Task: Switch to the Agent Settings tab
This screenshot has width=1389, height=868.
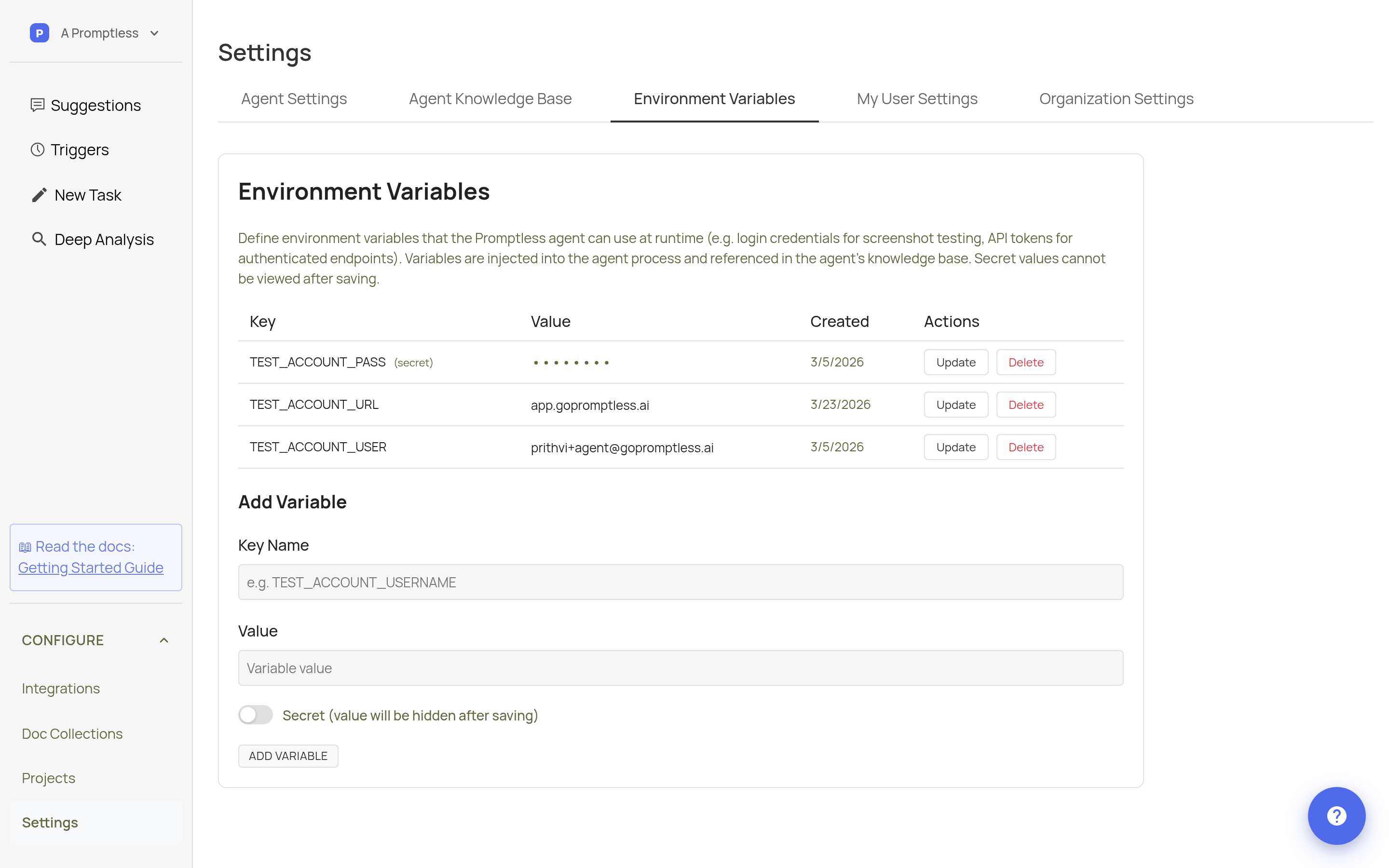Action: (x=293, y=98)
